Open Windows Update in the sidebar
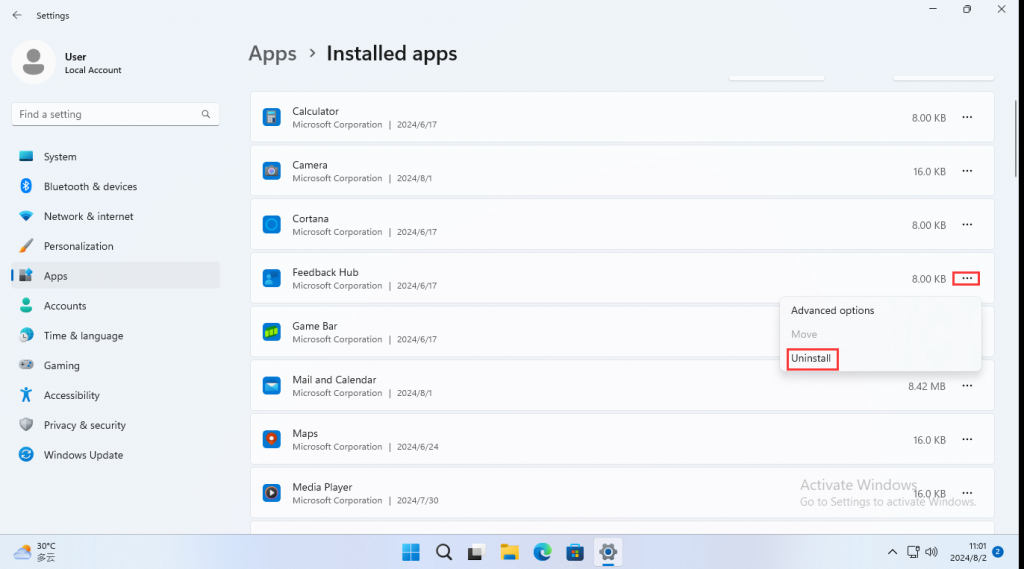The width and height of the screenshot is (1024, 569). [116, 455]
